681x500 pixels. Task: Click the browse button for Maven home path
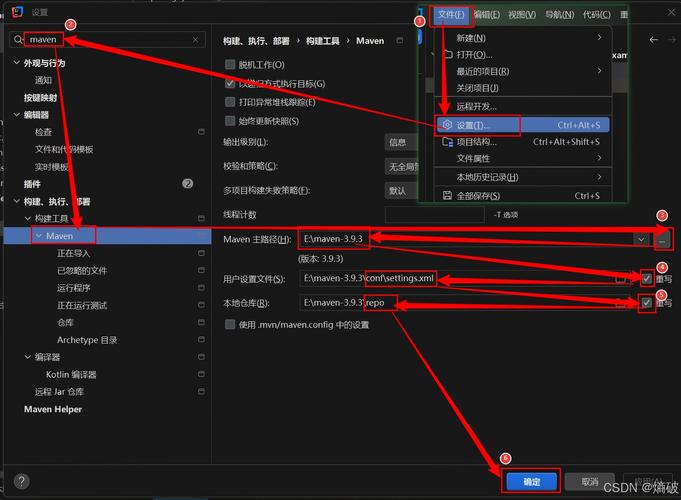tap(662, 239)
